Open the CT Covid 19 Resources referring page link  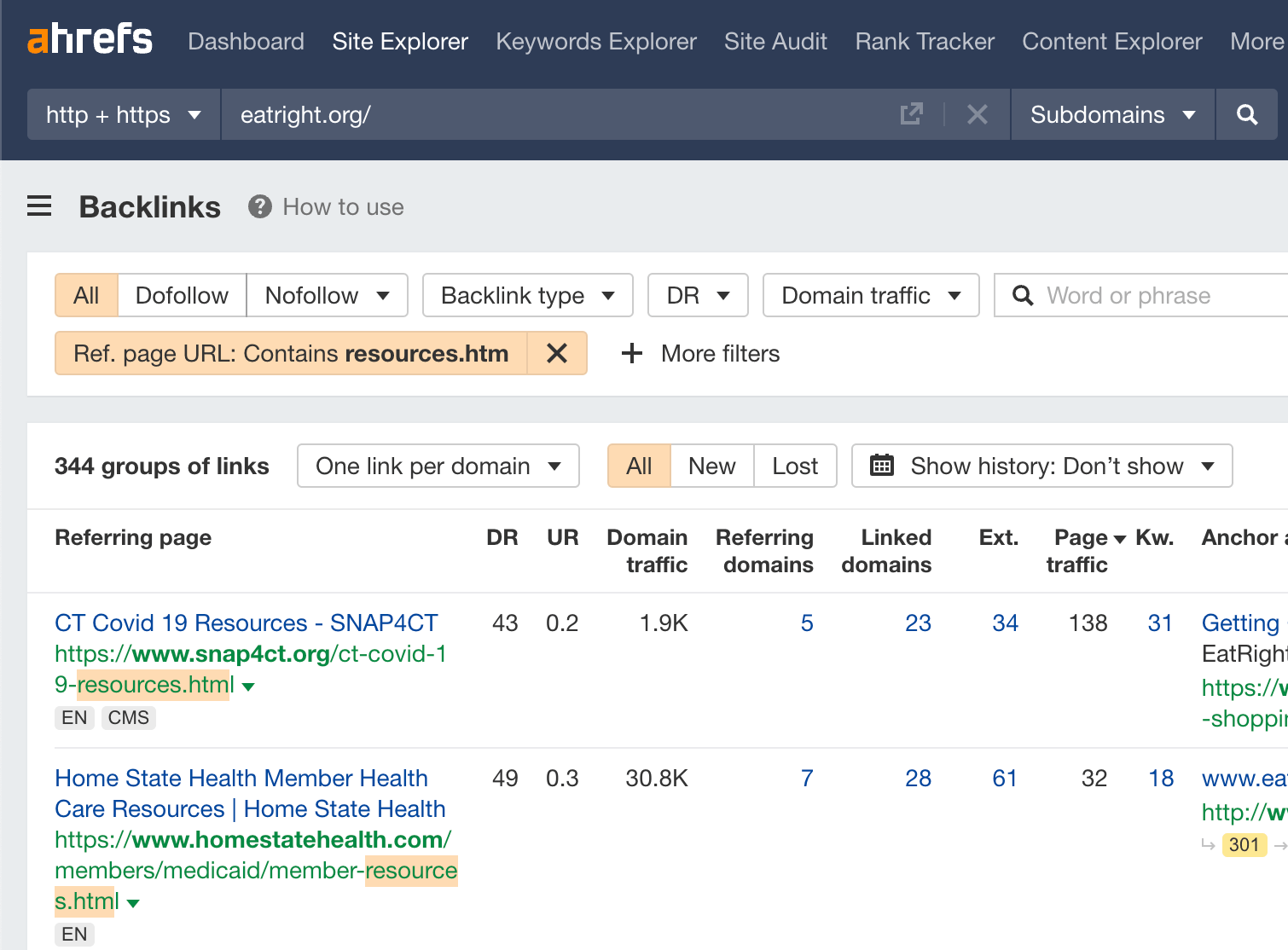pos(246,623)
